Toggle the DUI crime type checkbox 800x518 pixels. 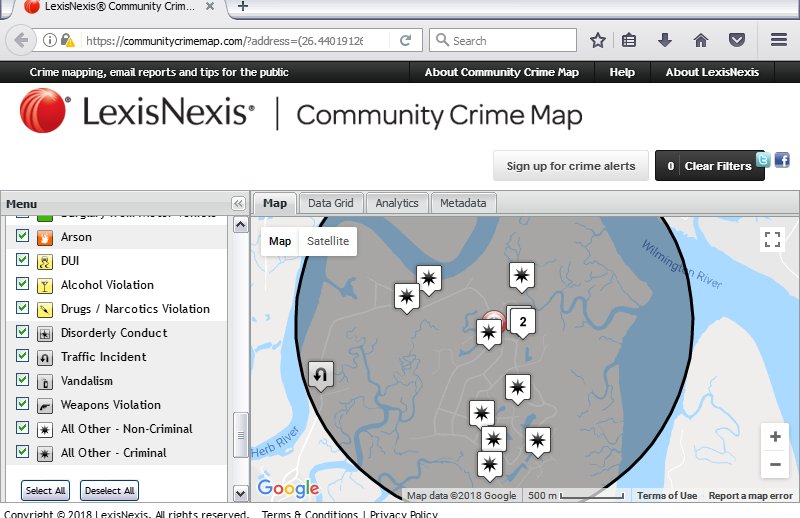point(22,261)
